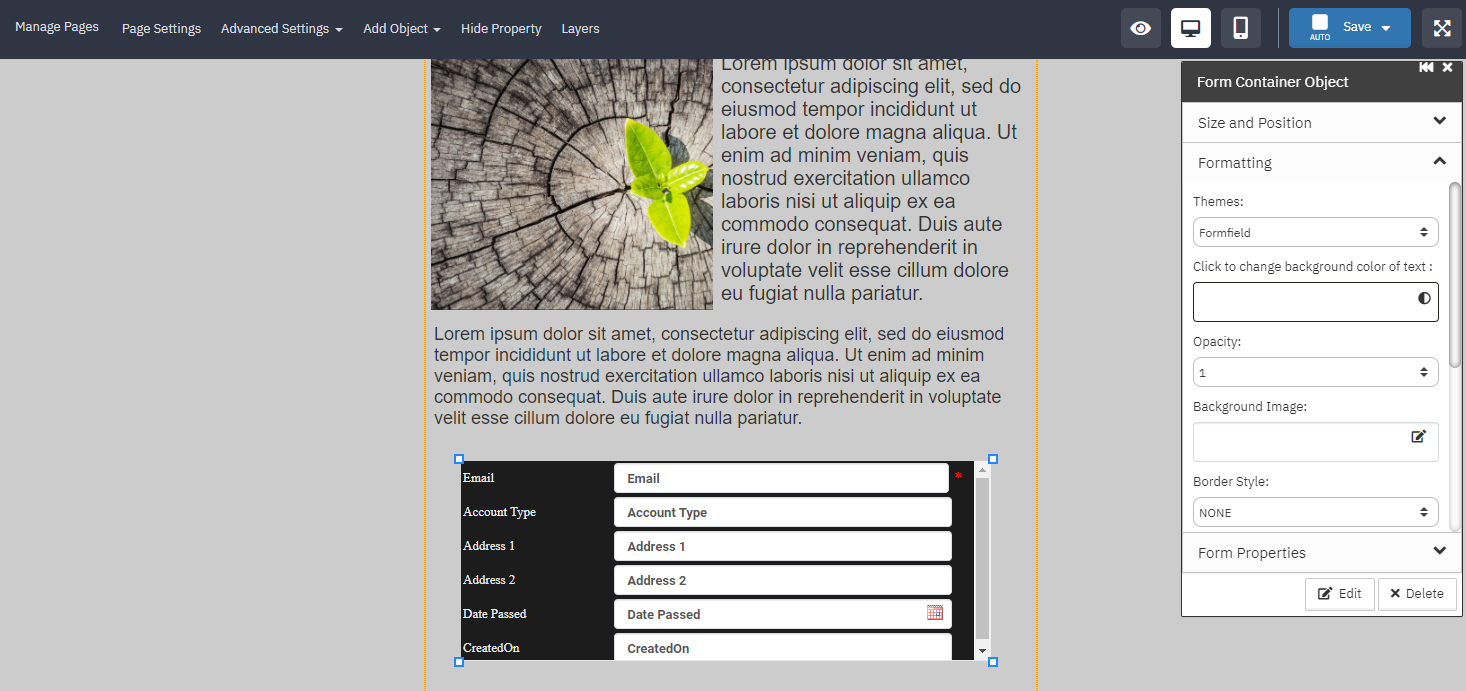The width and height of the screenshot is (1466, 691).
Task: Click the Background Image field
Action: pyautogui.click(x=1315, y=442)
